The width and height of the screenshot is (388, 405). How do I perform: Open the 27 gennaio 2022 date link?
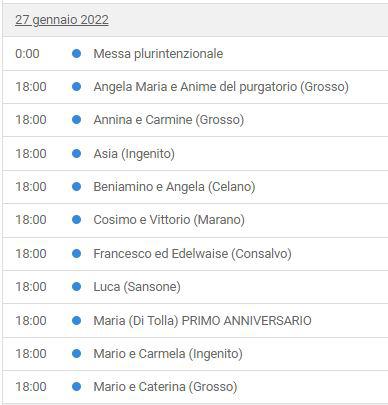point(62,20)
